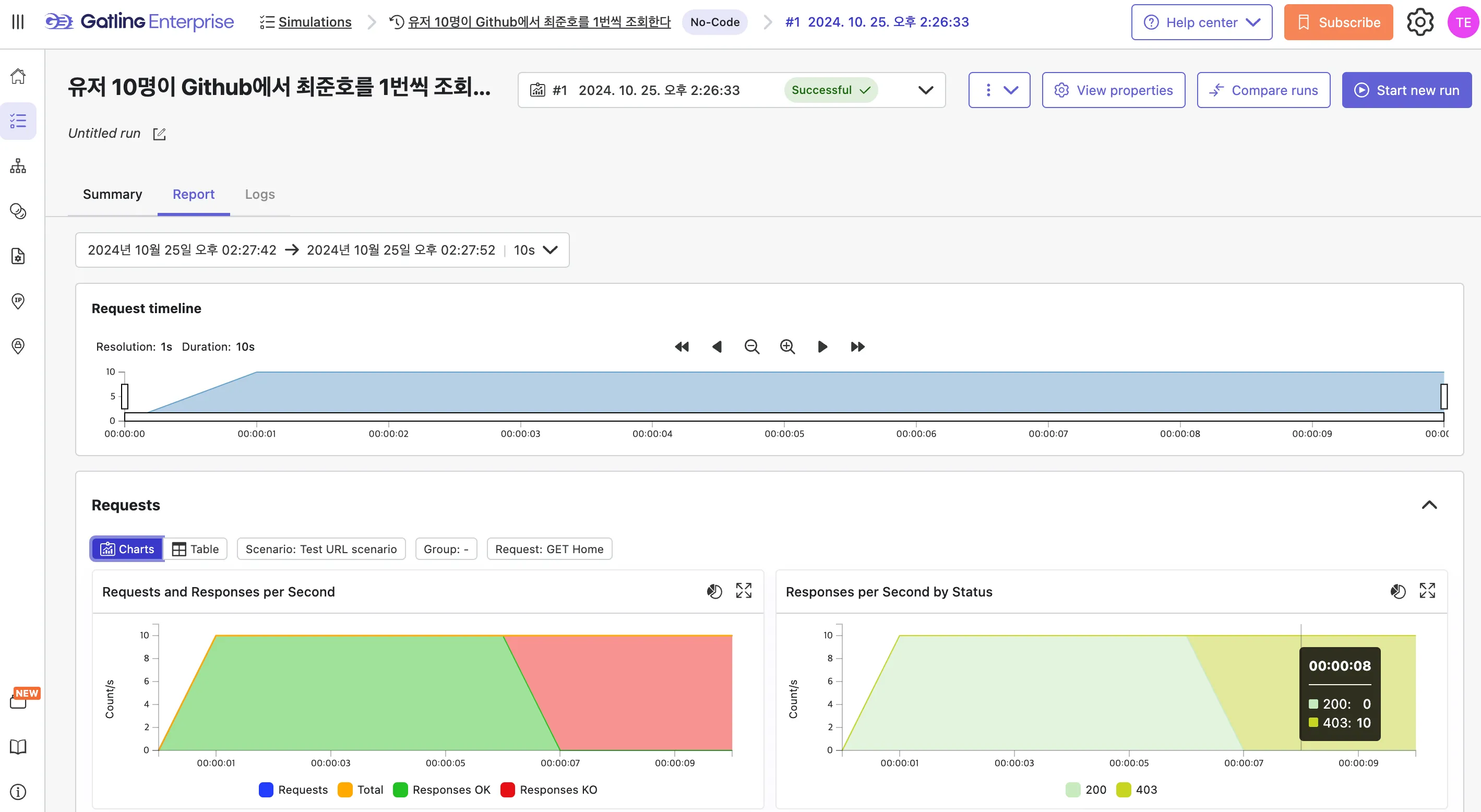Click the timeline zoom-out magnifier icon
Screen dimensions: 1481x812
point(751,347)
